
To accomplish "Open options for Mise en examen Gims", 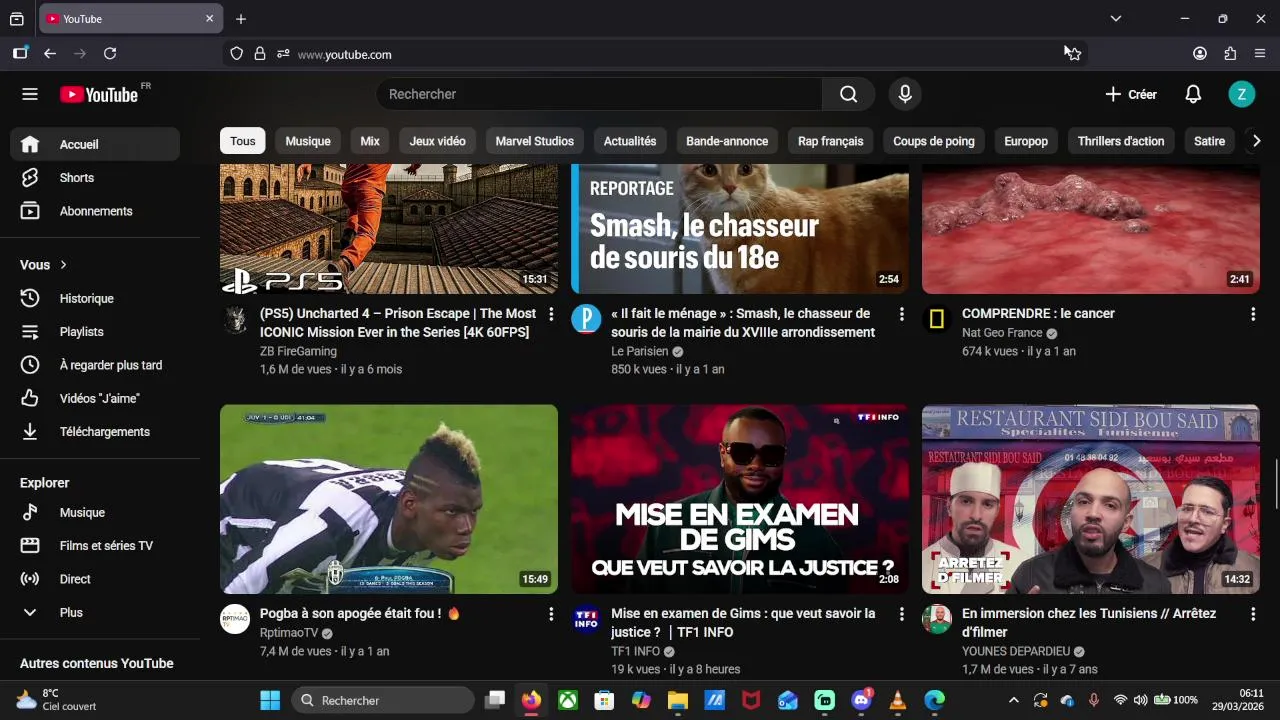I will click(x=902, y=614).
